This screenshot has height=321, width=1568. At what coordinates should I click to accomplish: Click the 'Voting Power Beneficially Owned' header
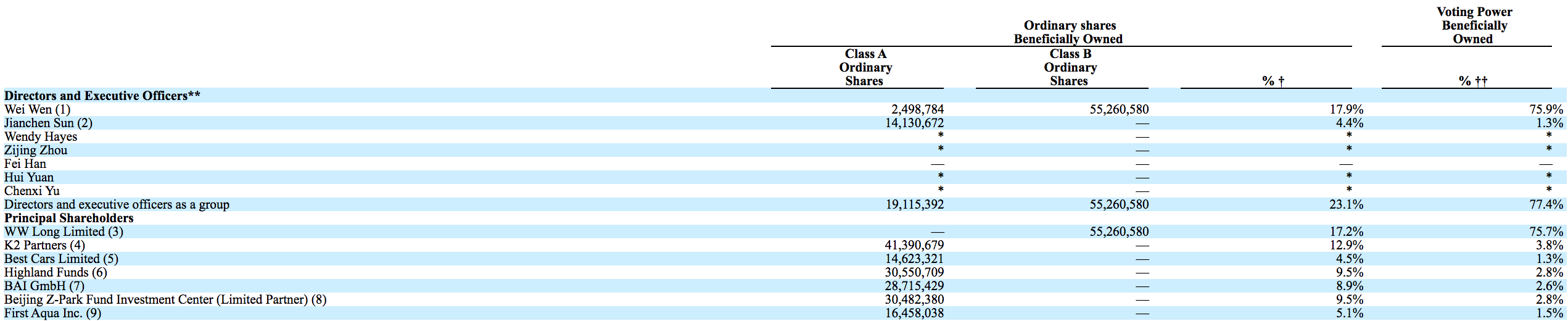[x=1474, y=25]
